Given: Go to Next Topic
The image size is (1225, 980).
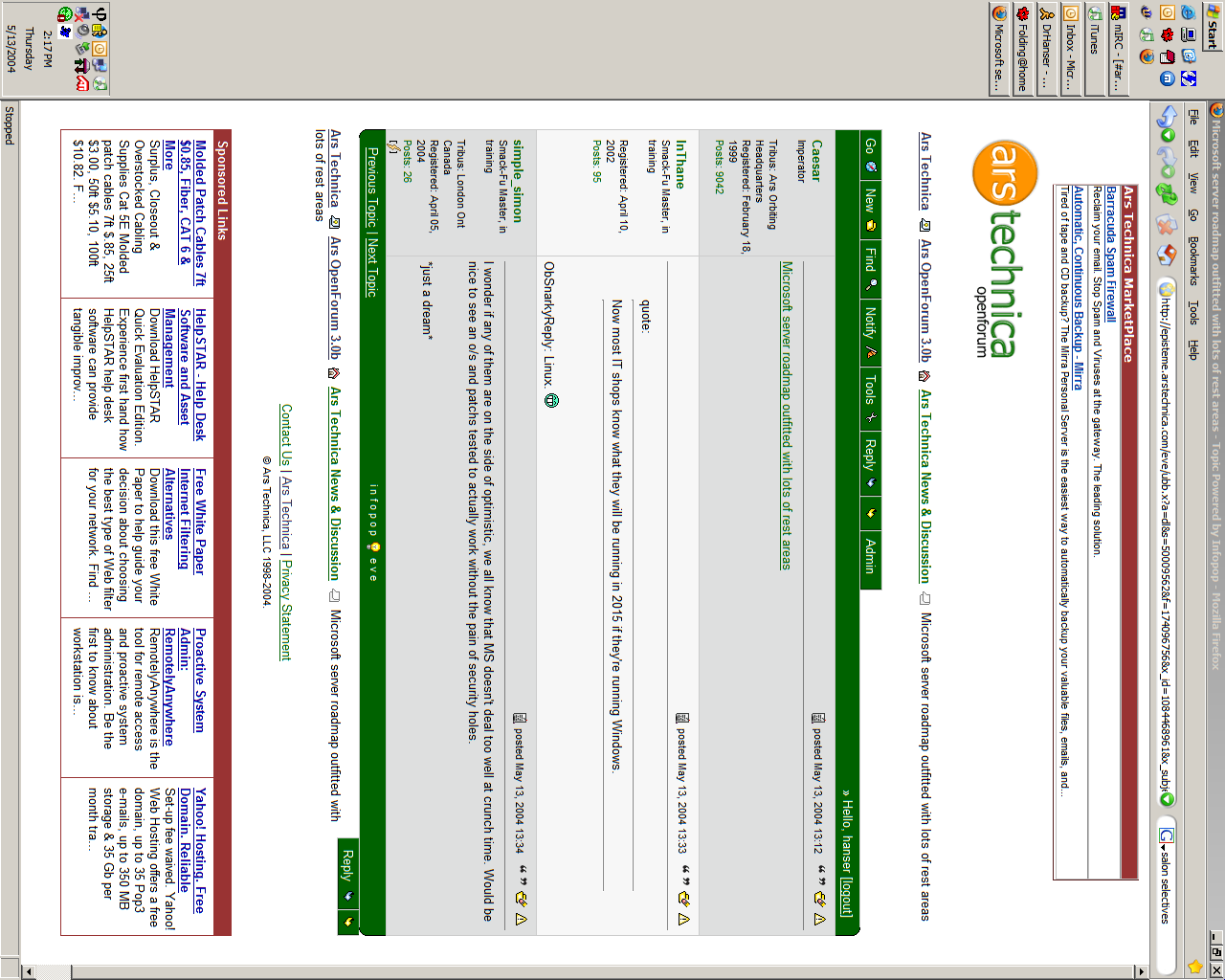Looking at the screenshot, I should point(372,268).
